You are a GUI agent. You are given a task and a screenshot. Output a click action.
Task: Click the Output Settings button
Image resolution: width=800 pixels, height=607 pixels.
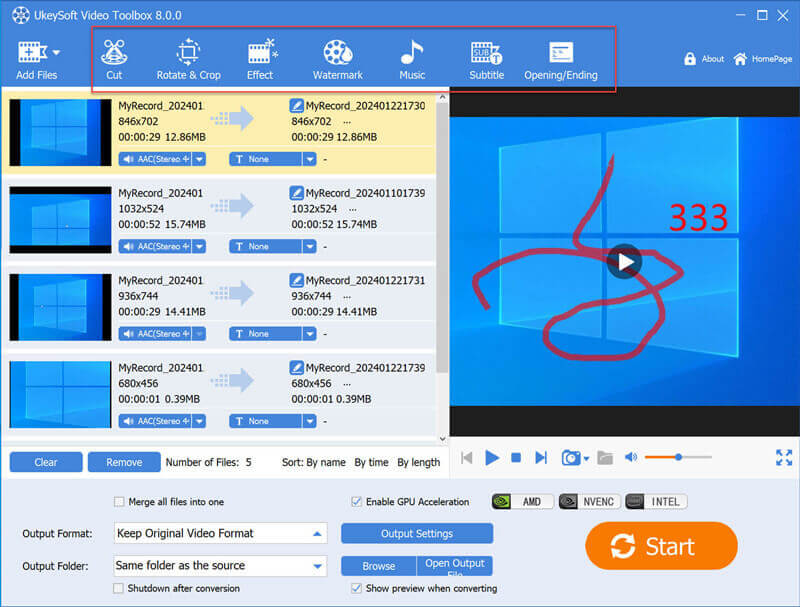click(x=417, y=533)
